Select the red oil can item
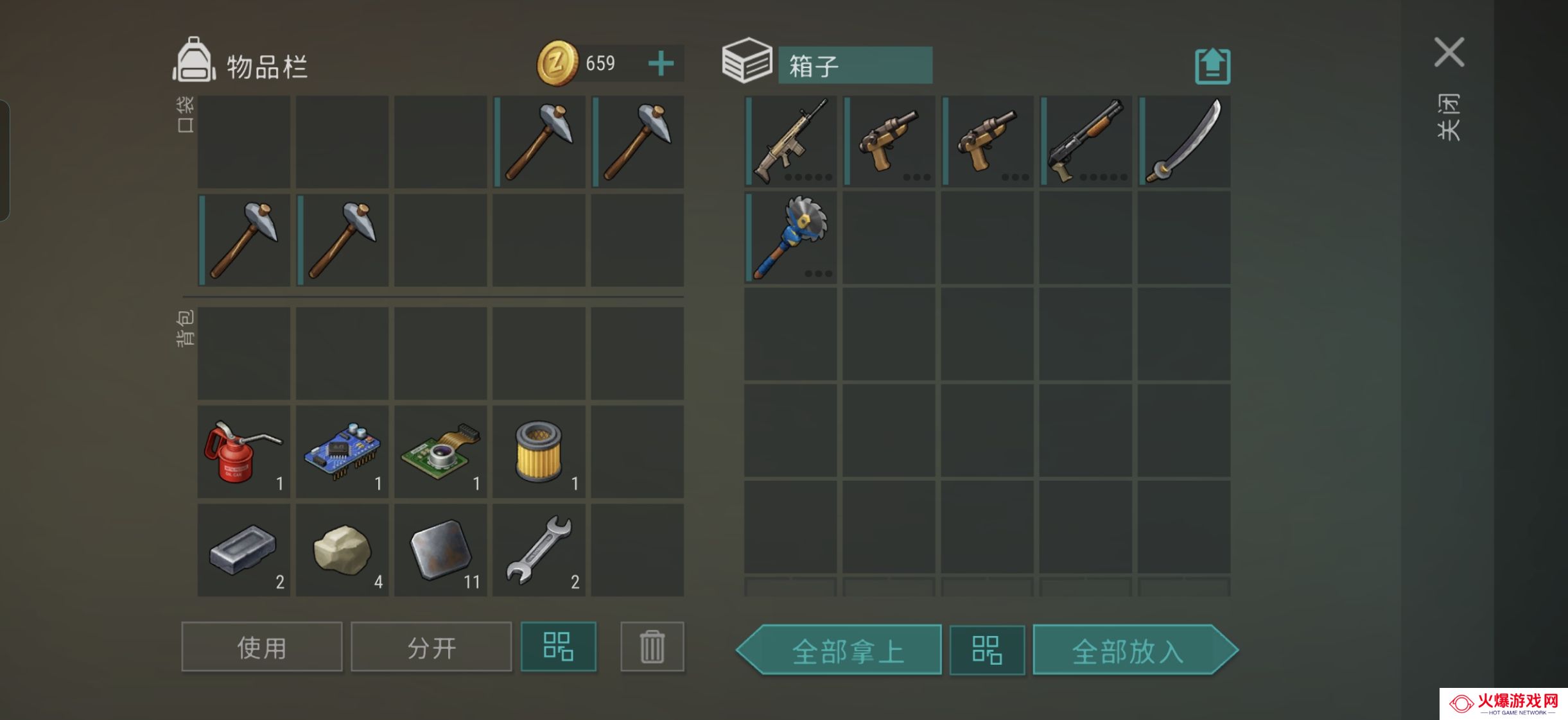This screenshot has height=720, width=1568. click(x=244, y=452)
